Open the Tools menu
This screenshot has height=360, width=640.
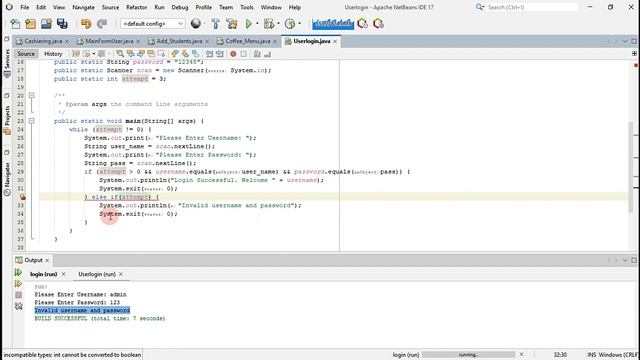(x=247, y=7)
